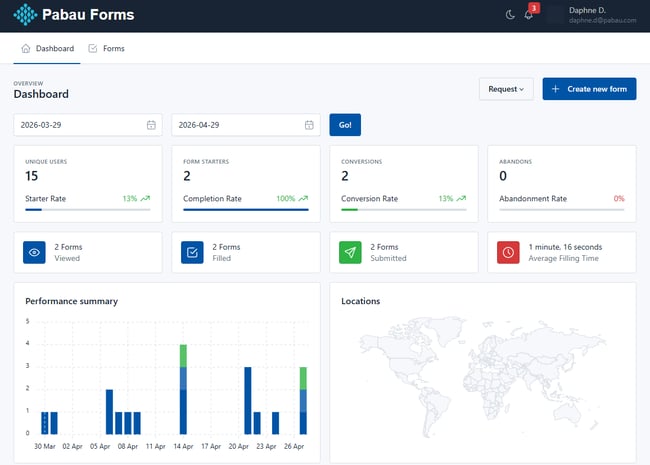Click the 14 Apr stacked chart bar
This screenshot has width=650, height=465.
click(x=183, y=390)
